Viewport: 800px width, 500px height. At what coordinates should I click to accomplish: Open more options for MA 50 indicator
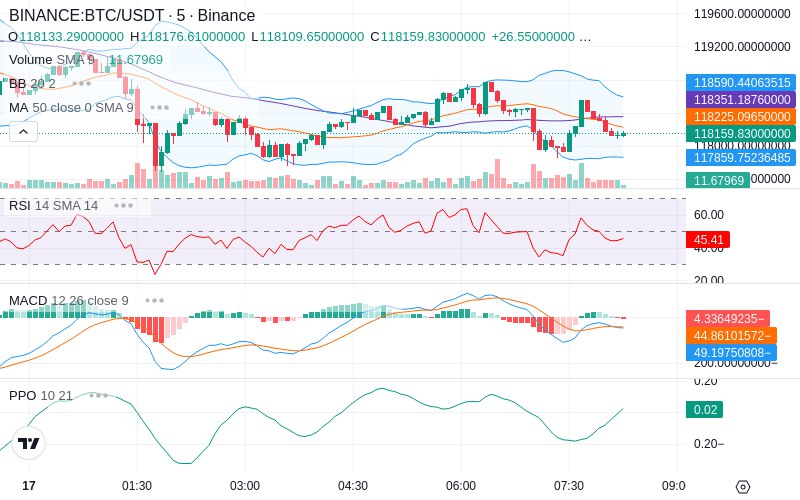pos(160,108)
